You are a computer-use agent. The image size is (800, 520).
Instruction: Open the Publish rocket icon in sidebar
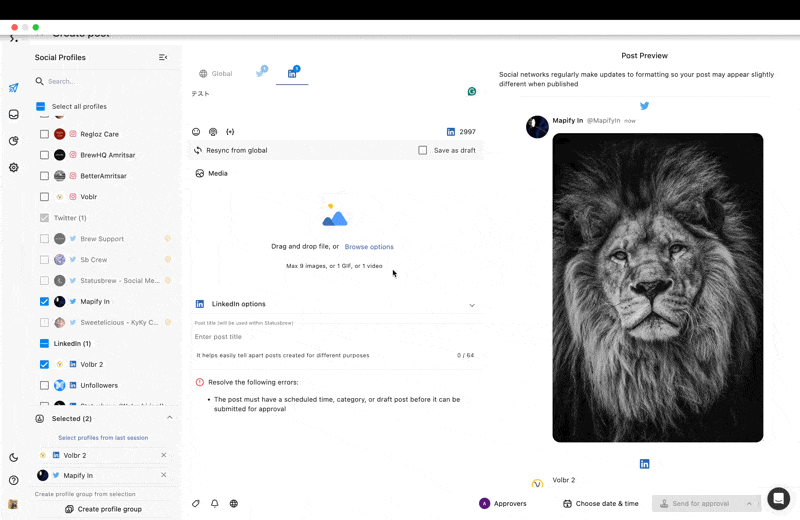[x=14, y=88]
